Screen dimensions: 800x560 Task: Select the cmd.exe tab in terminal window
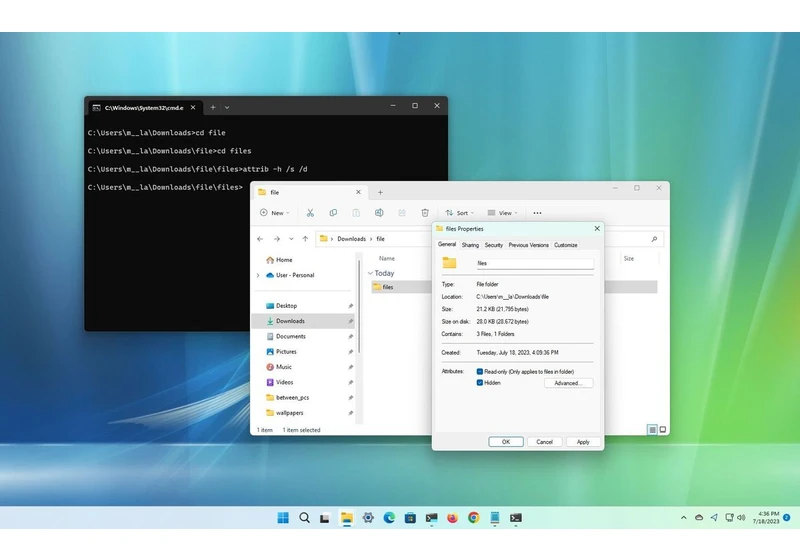pyautogui.click(x=144, y=108)
